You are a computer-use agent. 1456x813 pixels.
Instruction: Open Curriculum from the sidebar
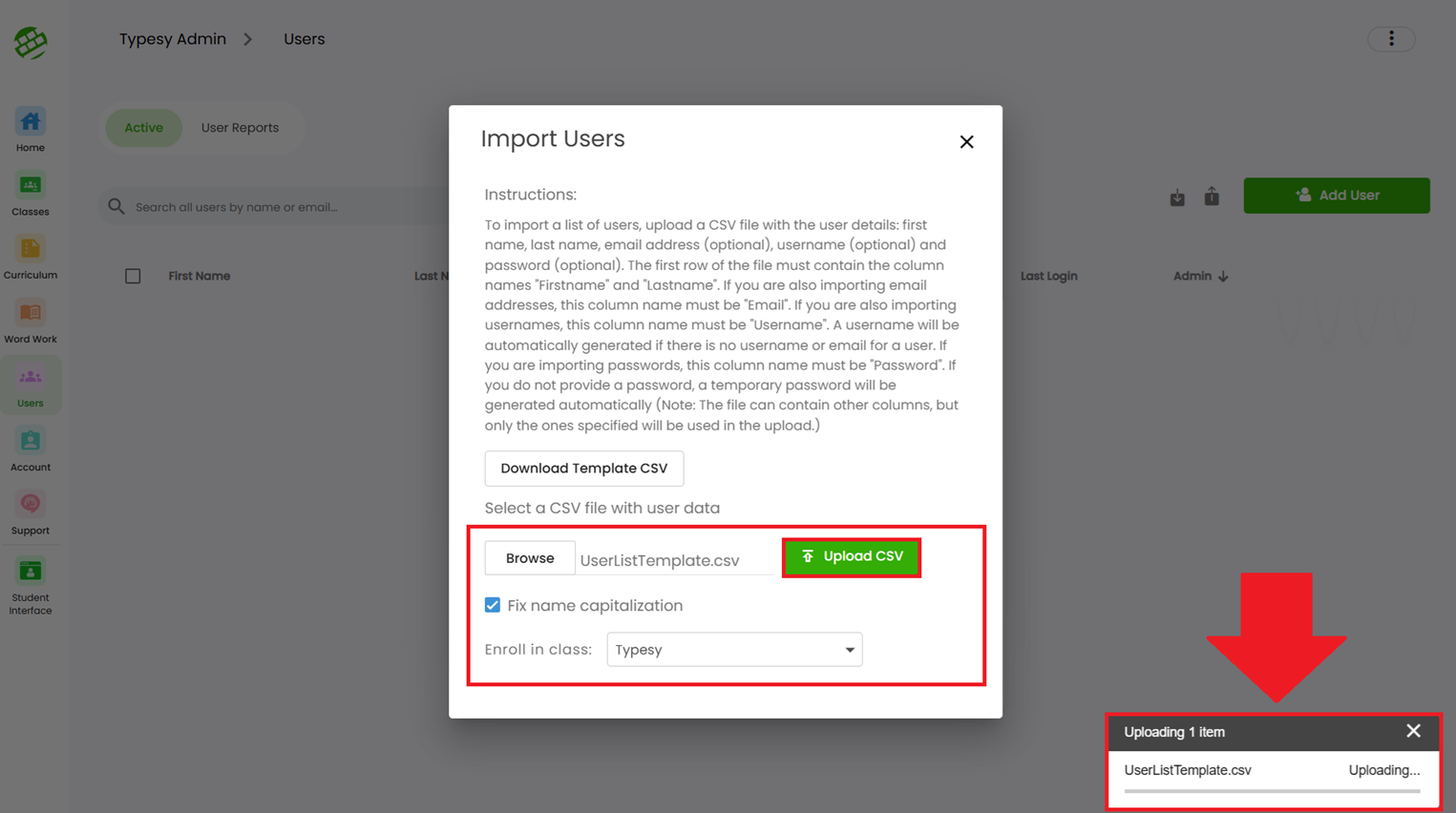point(31,259)
